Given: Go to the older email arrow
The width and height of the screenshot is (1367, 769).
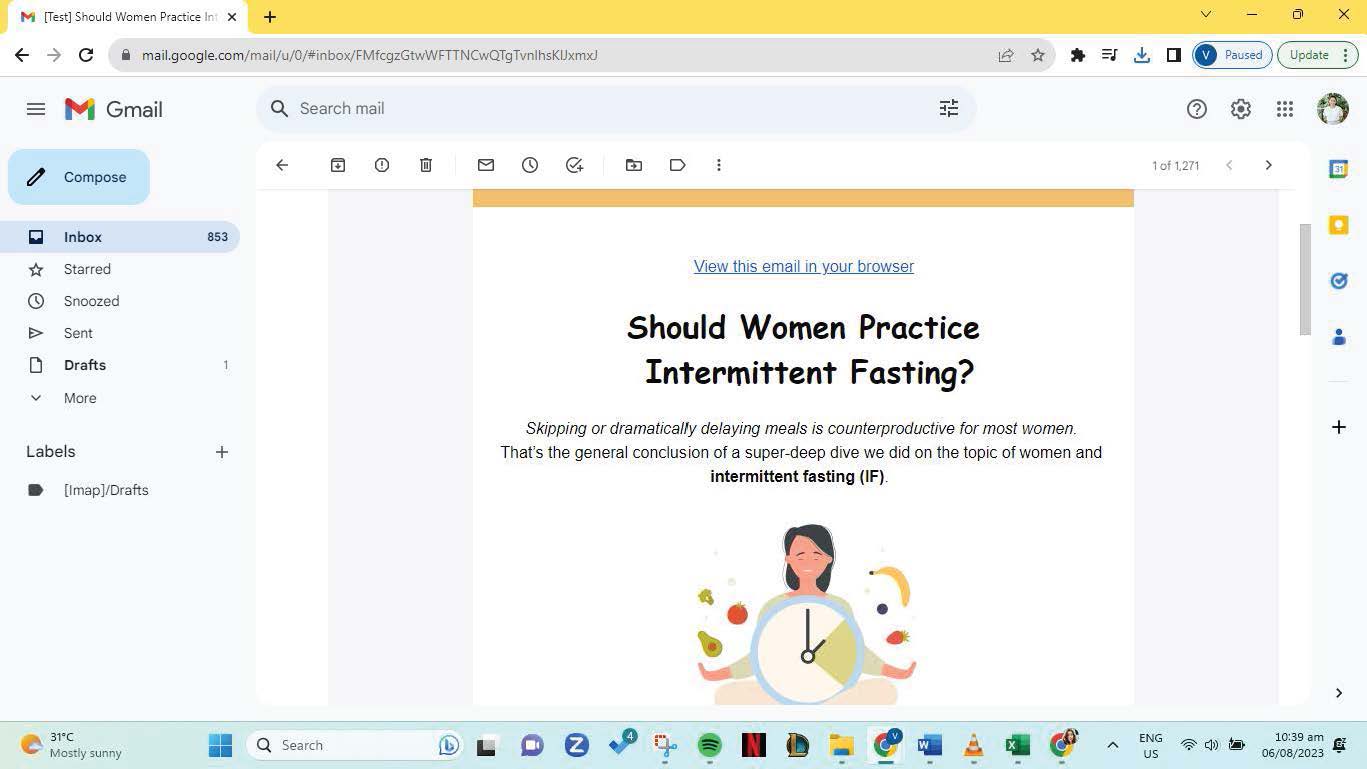Looking at the screenshot, I should (x=1269, y=165).
